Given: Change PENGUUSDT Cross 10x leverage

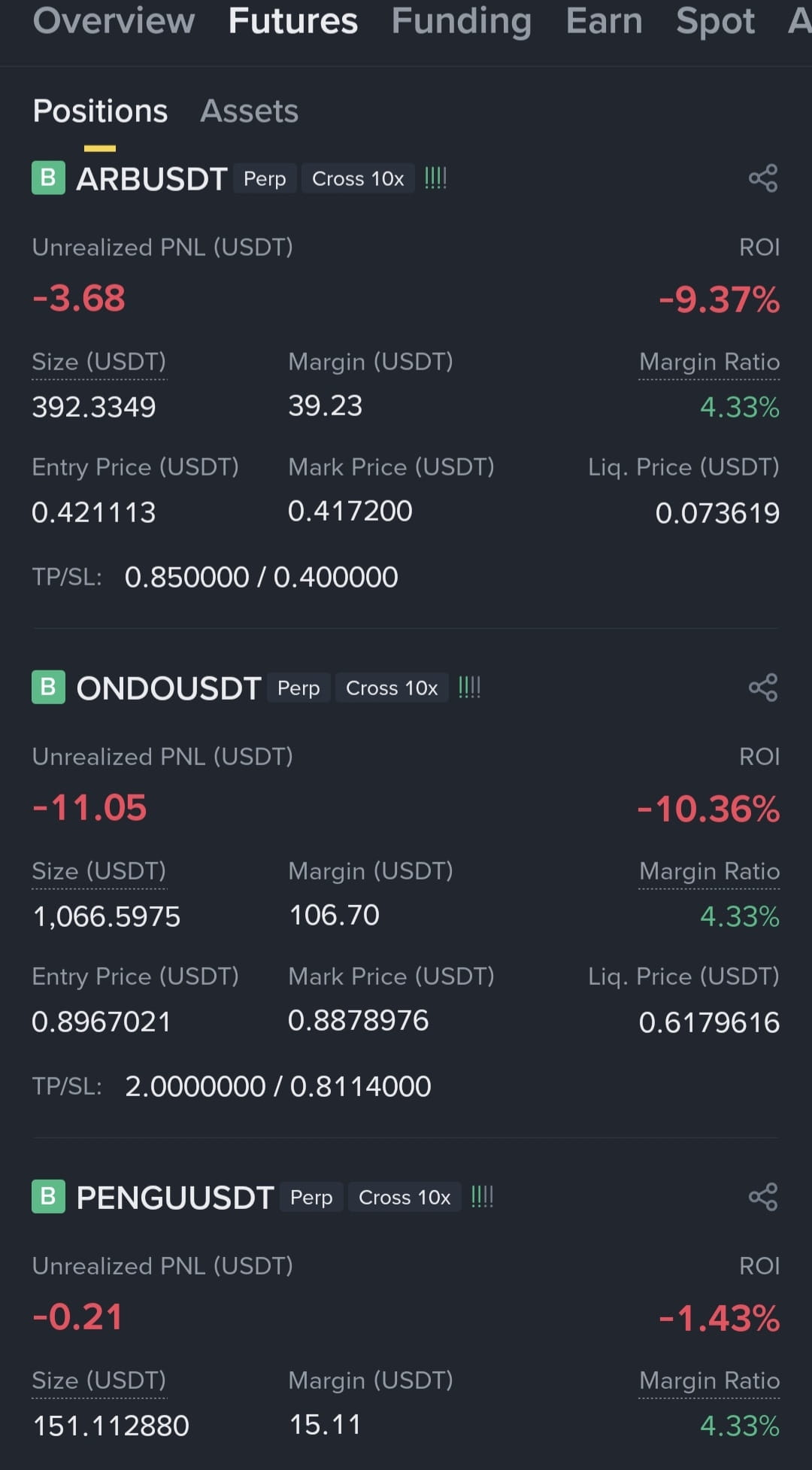Looking at the screenshot, I should [x=404, y=1197].
